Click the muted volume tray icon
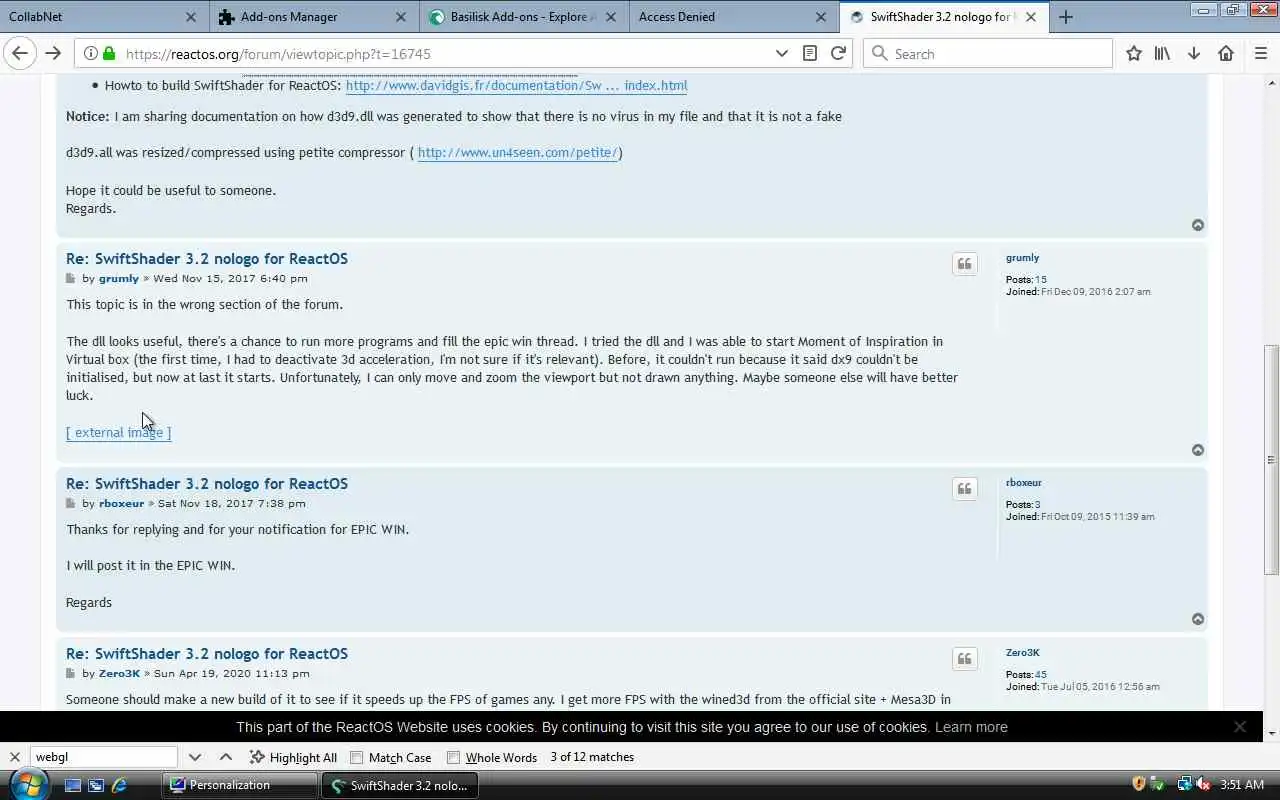 tap(1202, 785)
